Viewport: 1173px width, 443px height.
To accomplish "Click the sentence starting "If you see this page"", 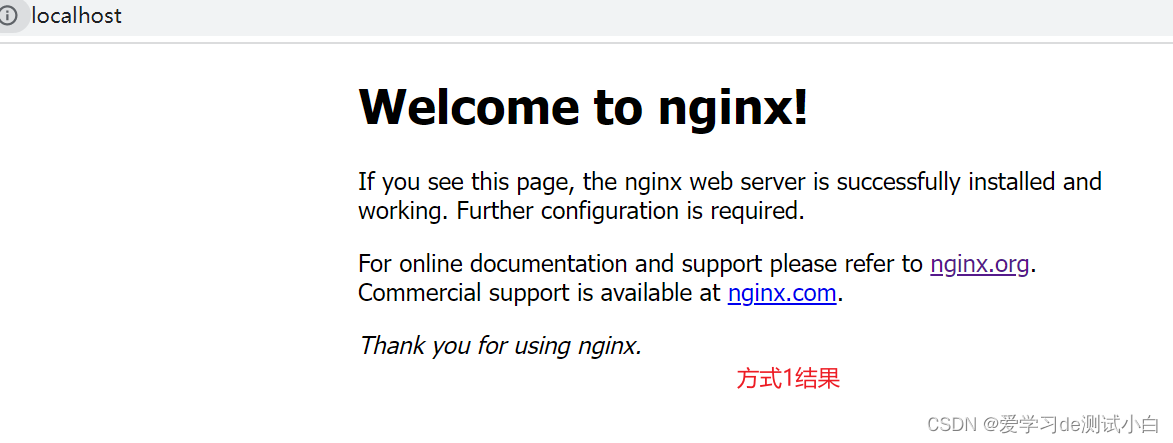I will click(x=729, y=196).
